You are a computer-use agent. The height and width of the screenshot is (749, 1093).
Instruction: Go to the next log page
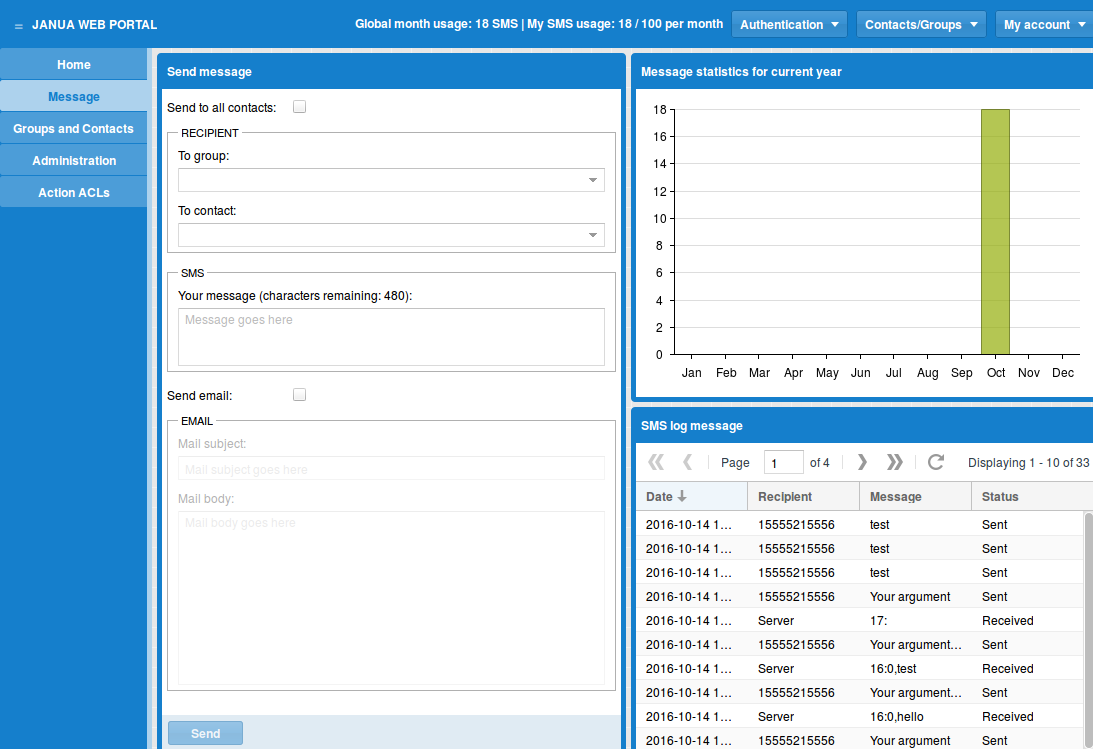pyautogui.click(x=862, y=462)
